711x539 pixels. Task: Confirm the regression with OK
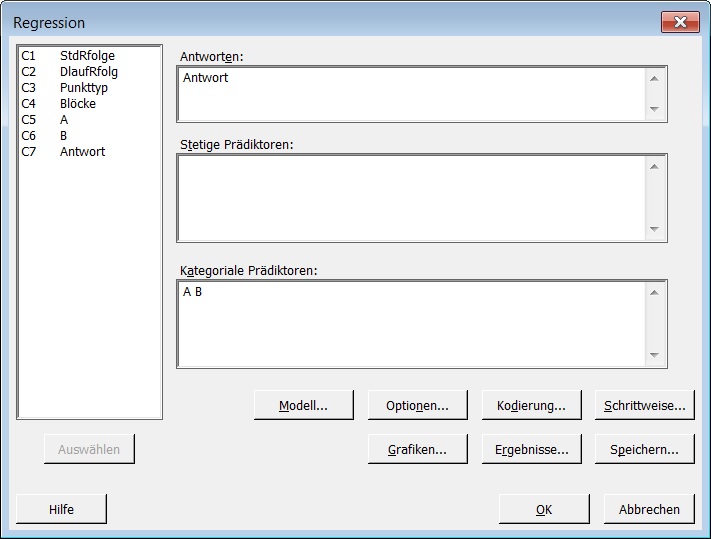click(x=544, y=509)
